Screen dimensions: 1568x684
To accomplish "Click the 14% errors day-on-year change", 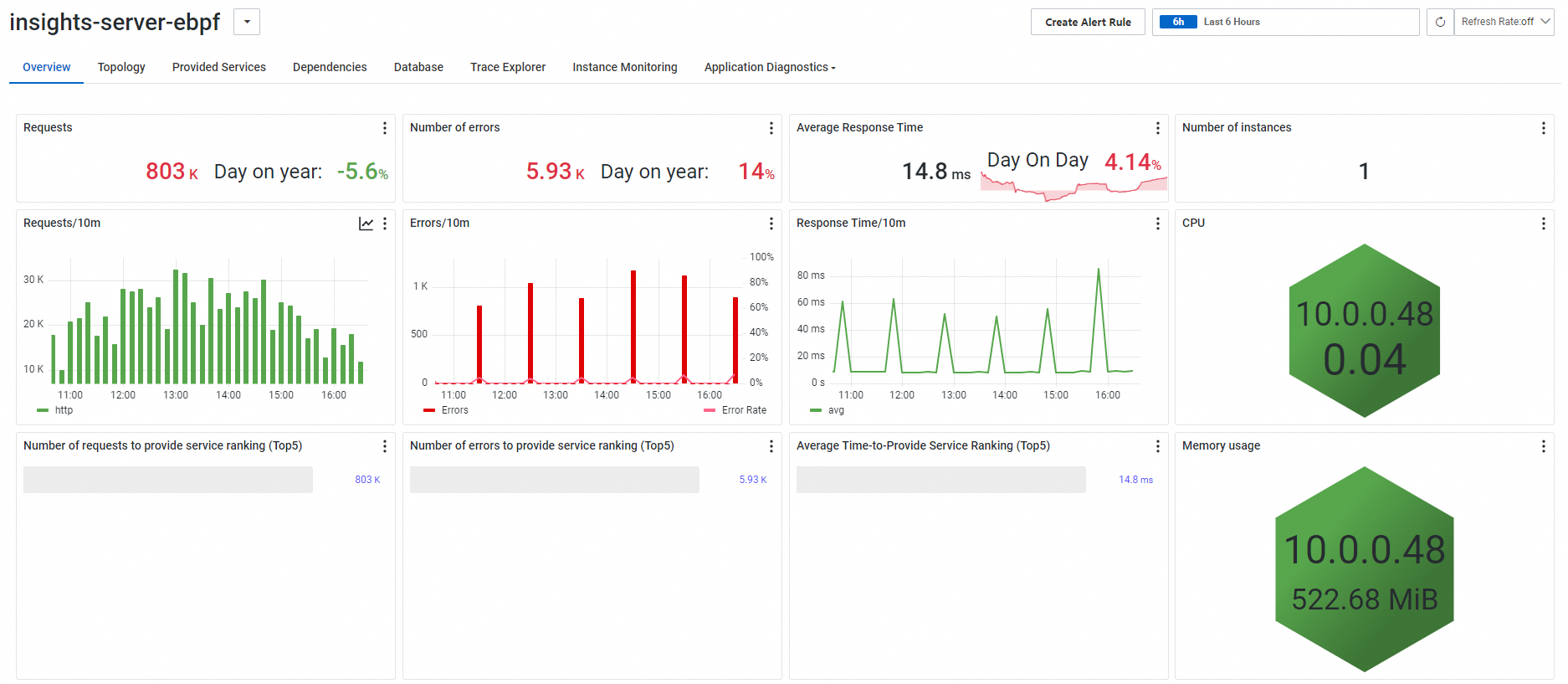I will coord(756,172).
